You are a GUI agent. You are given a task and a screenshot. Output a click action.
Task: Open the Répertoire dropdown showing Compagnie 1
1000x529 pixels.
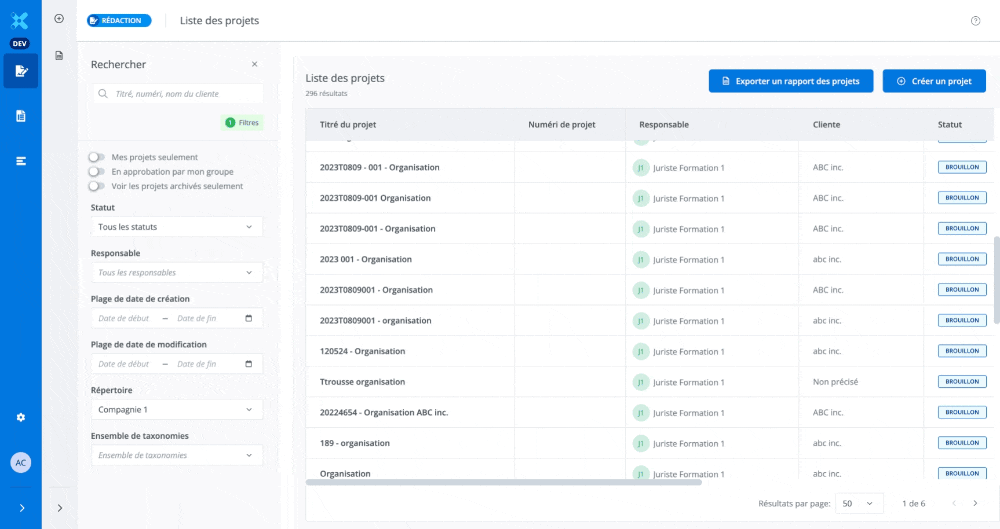coord(176,410)
